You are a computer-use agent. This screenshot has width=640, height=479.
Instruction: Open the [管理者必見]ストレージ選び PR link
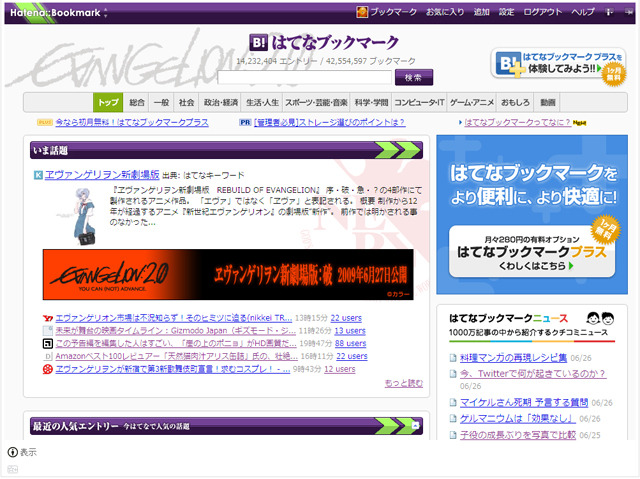point(329,122)
